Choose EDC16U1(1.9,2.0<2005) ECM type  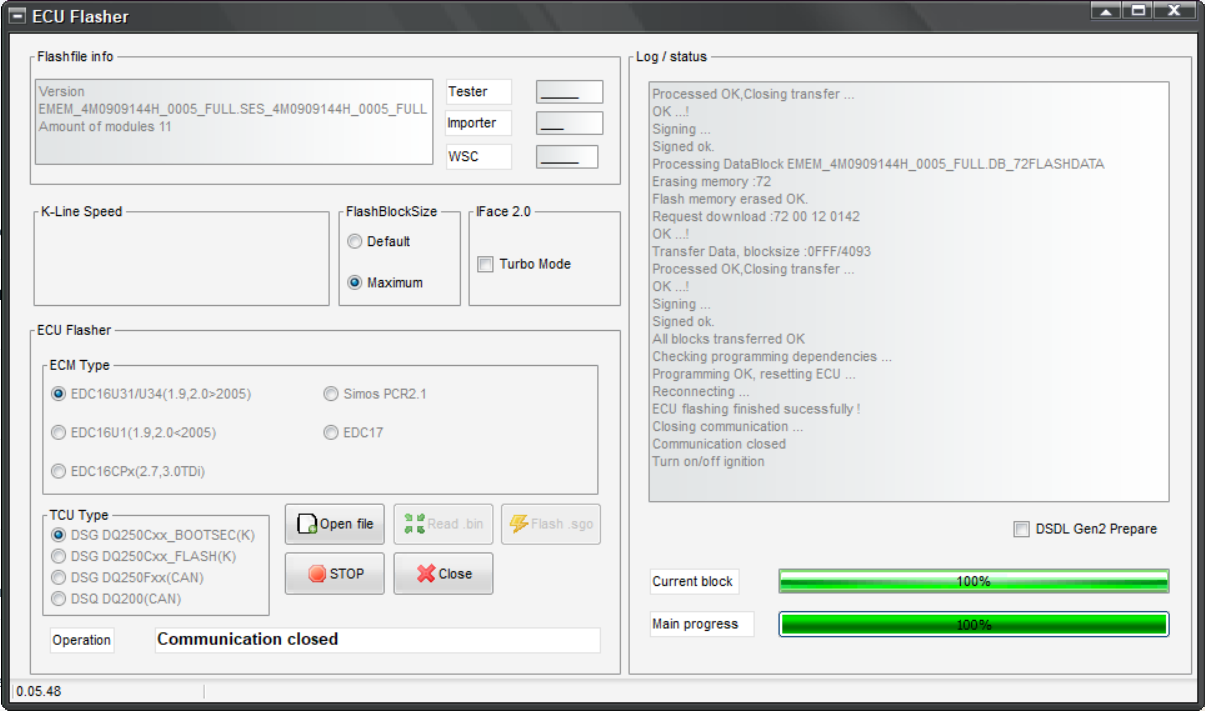click(x=59, y=433)
